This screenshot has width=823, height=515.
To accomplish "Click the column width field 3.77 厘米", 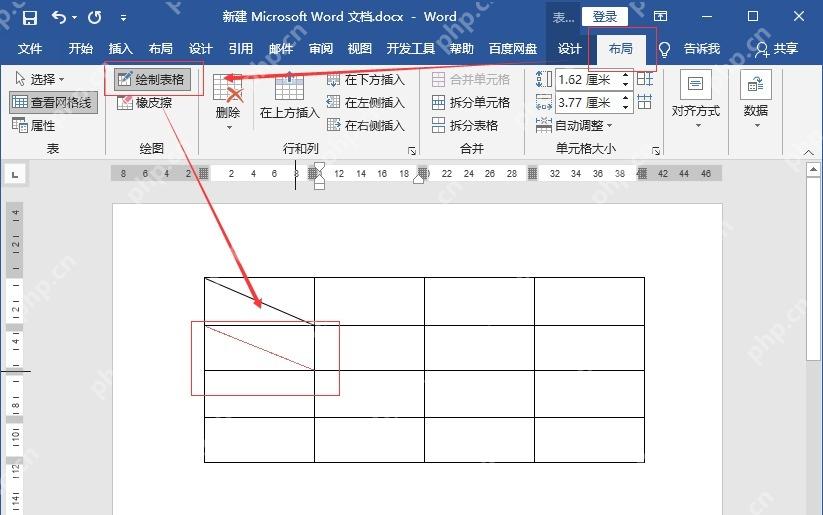I will point(587,103).
